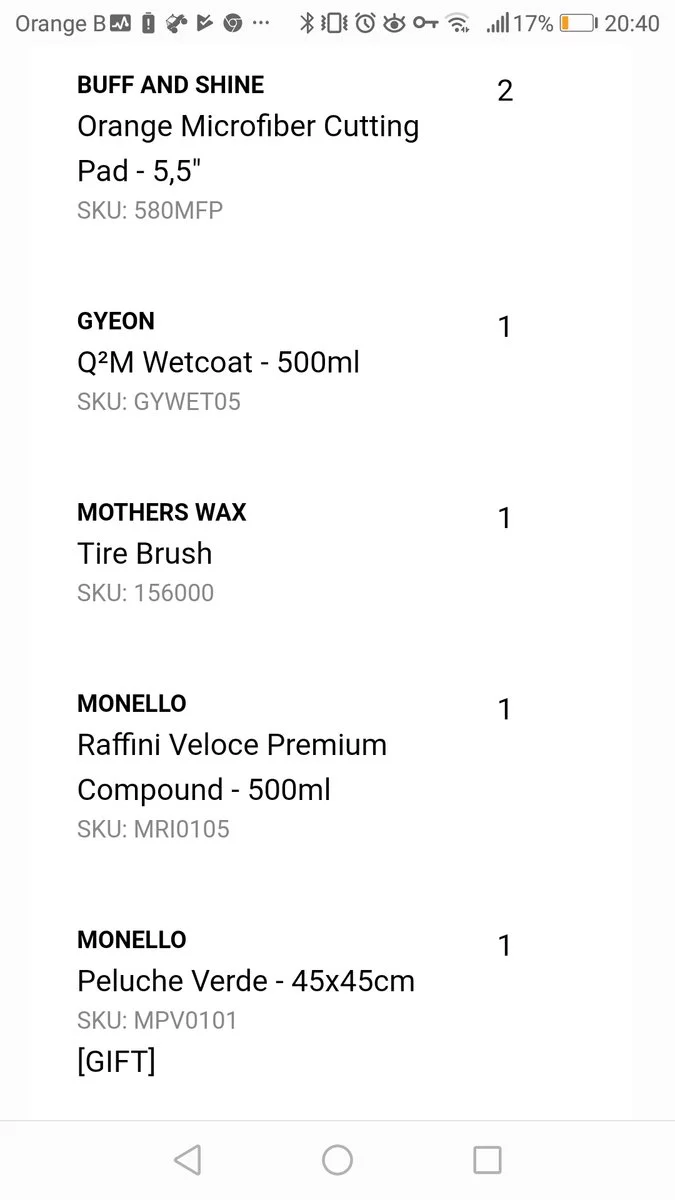Tap the VPN key status icon
Image resolution: width=675 pixels, height=1200 pixels.
point(426,23)
